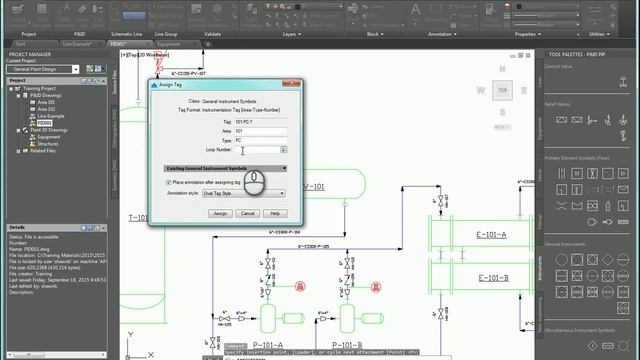Image resolution: width=640 pixels, height=360 pixels.
Task: Open the Instruments tool palette tab
Action: tap(540, 268)
